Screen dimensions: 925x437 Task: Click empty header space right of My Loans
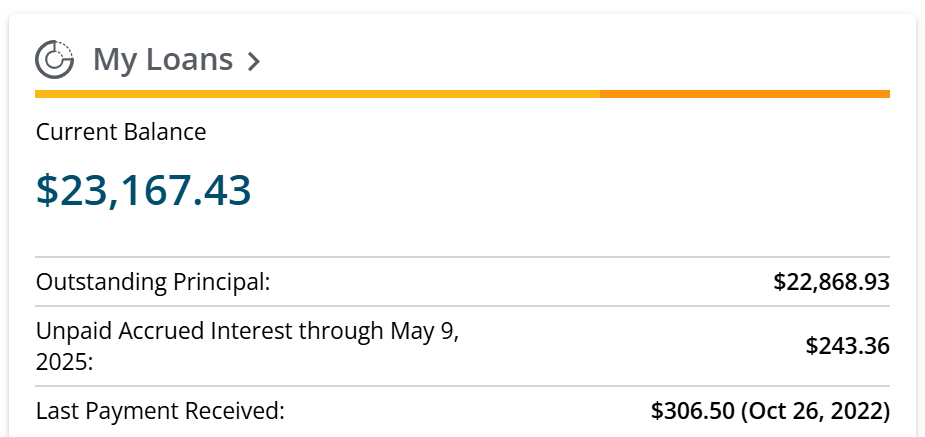580,60
